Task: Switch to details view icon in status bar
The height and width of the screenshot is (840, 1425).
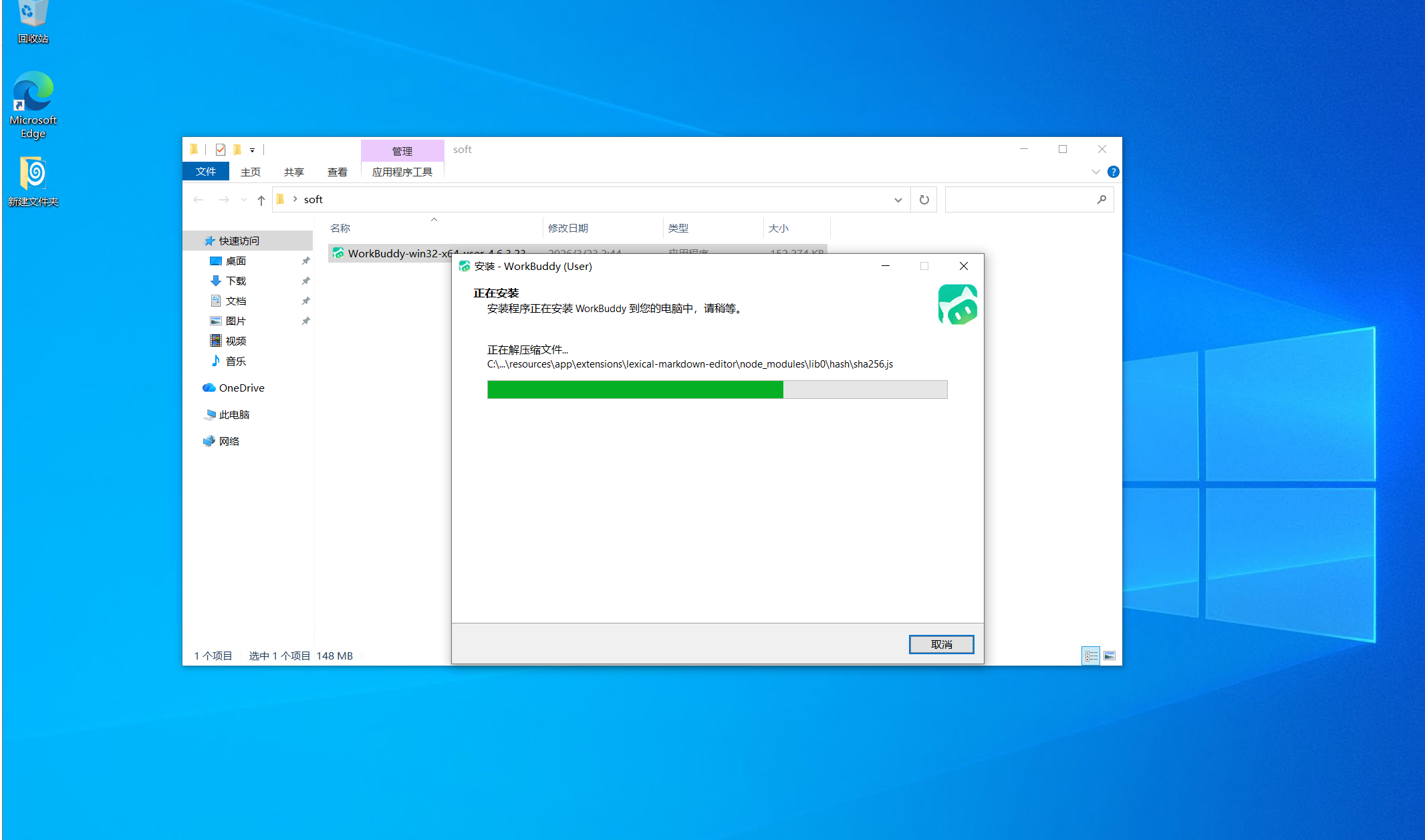Action: (x=1091, y=656)
